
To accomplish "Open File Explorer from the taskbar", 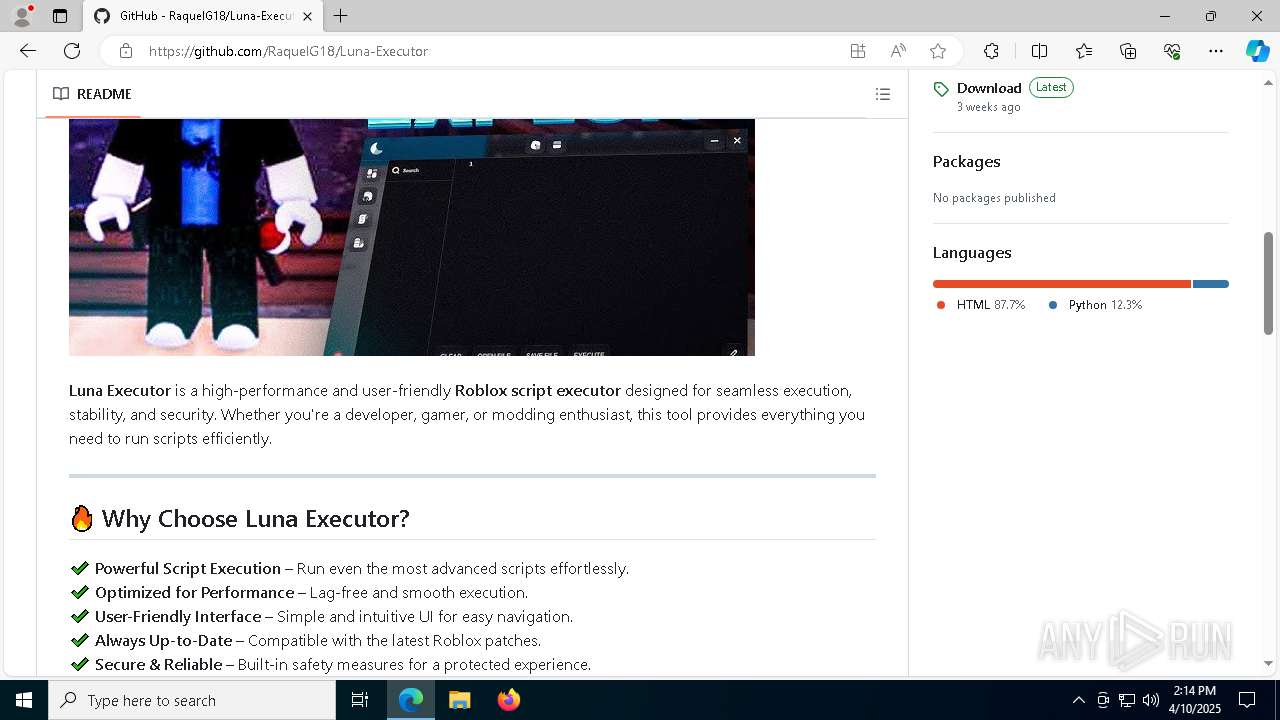I will [x=460, y=700].
